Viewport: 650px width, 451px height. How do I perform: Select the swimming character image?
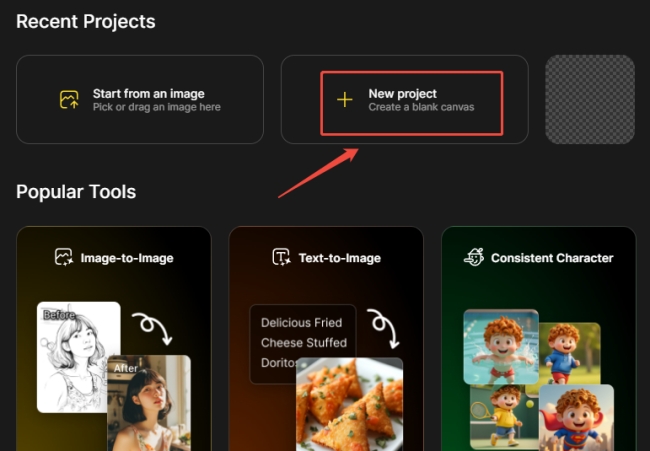500,345
